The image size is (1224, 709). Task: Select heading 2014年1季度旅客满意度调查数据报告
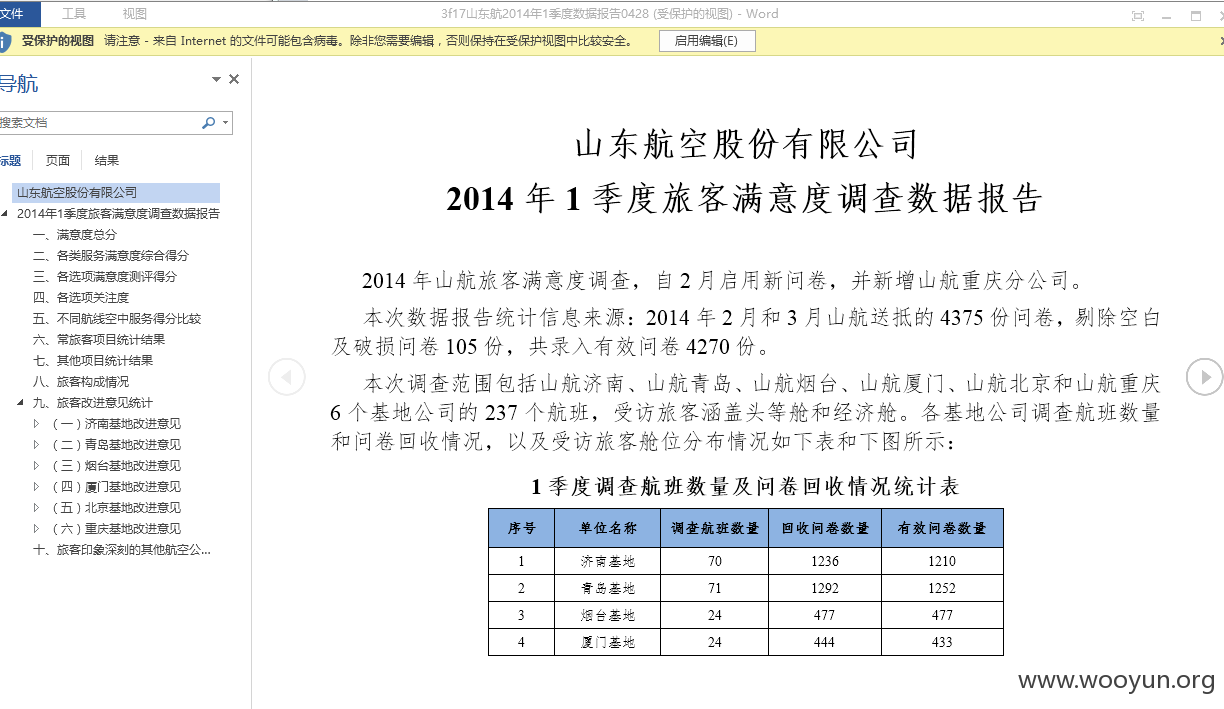point(118,214)
